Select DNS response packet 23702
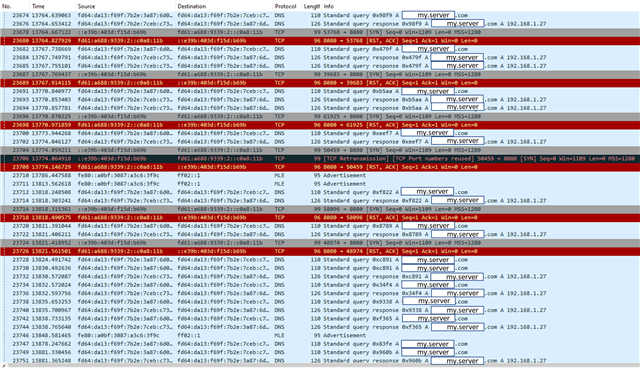 pyautogui.click(x=320, y=142)
